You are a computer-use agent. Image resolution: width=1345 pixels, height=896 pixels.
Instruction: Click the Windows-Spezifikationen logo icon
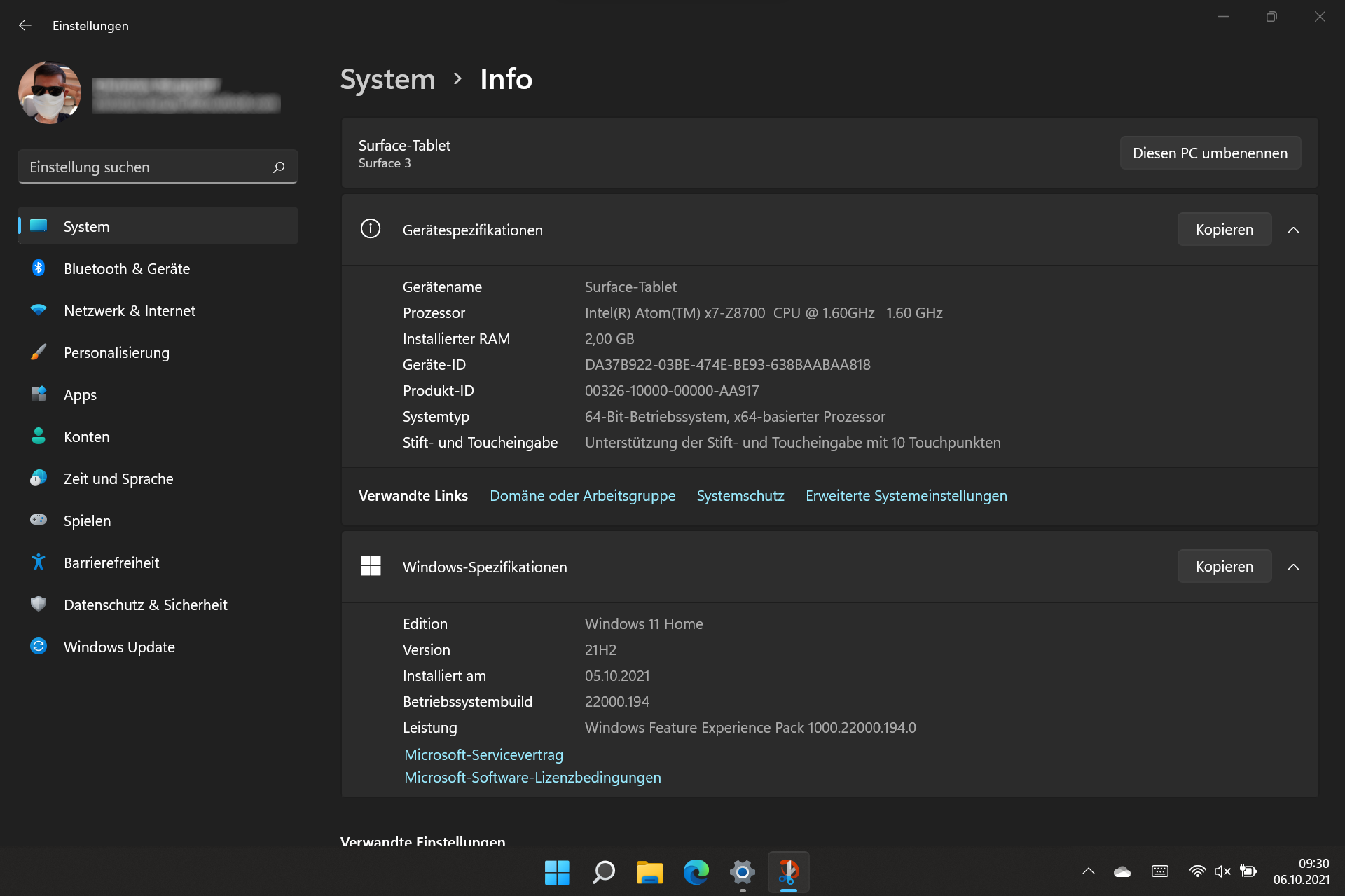tap(371, 565)
